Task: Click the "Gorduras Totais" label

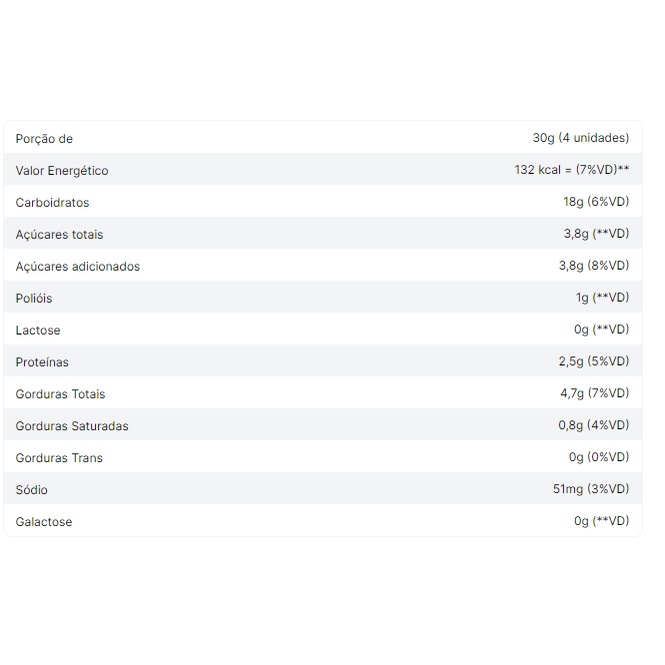Action: coord(60,395)
